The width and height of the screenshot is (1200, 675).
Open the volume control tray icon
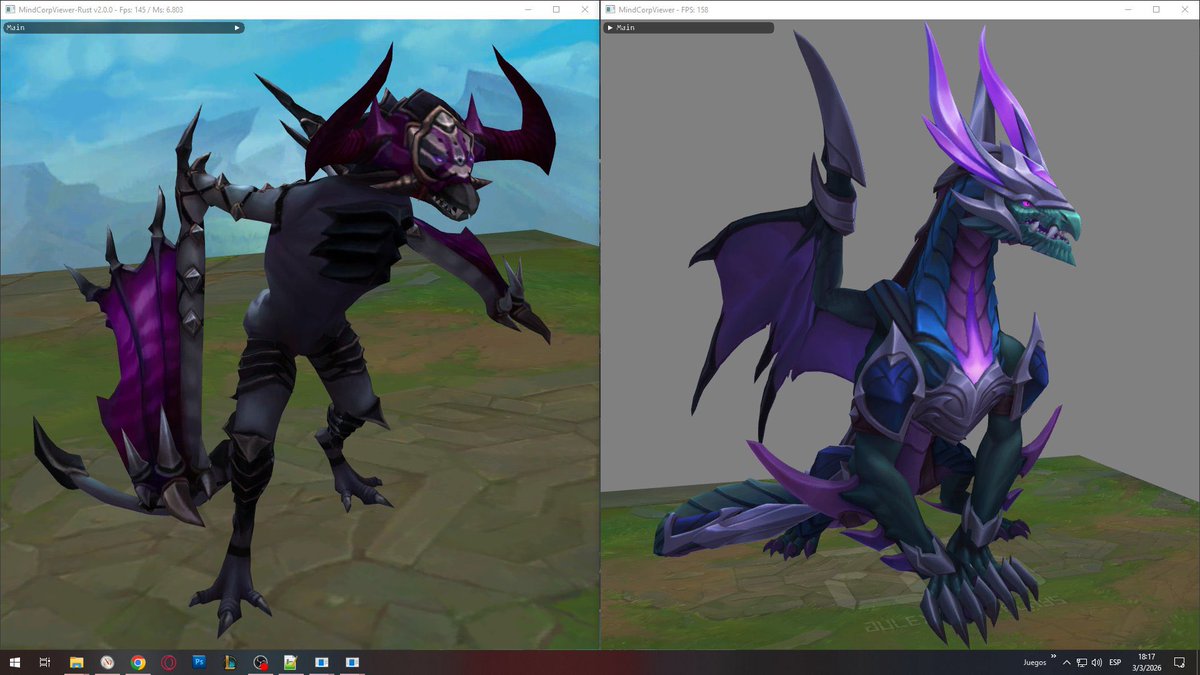tap(1097, 662)
